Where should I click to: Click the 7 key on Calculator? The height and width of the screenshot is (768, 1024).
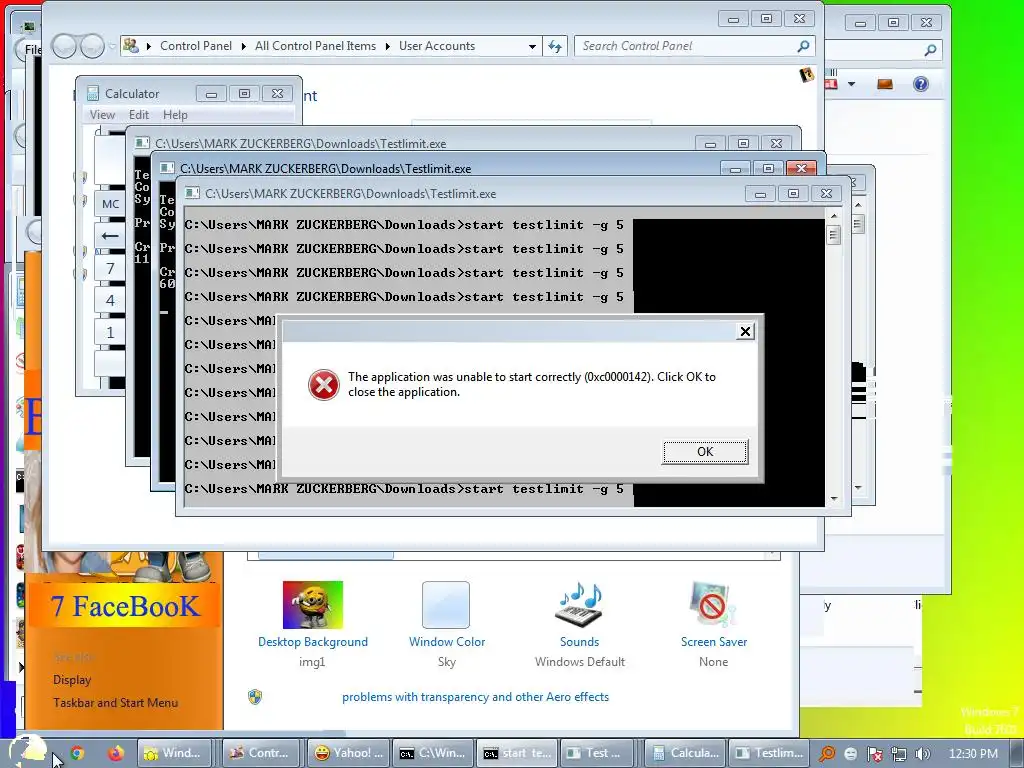point(110,268)
